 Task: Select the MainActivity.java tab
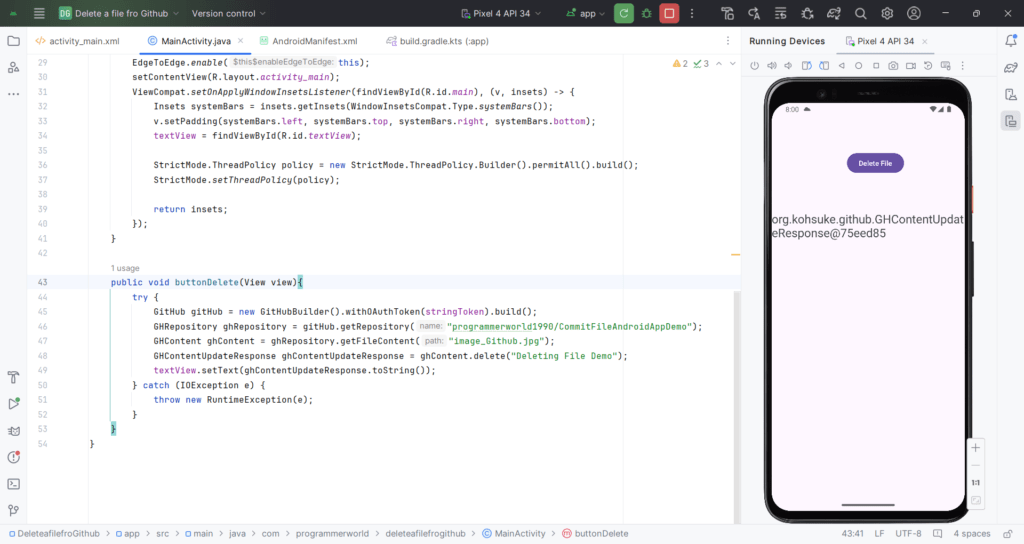(195, 41)
